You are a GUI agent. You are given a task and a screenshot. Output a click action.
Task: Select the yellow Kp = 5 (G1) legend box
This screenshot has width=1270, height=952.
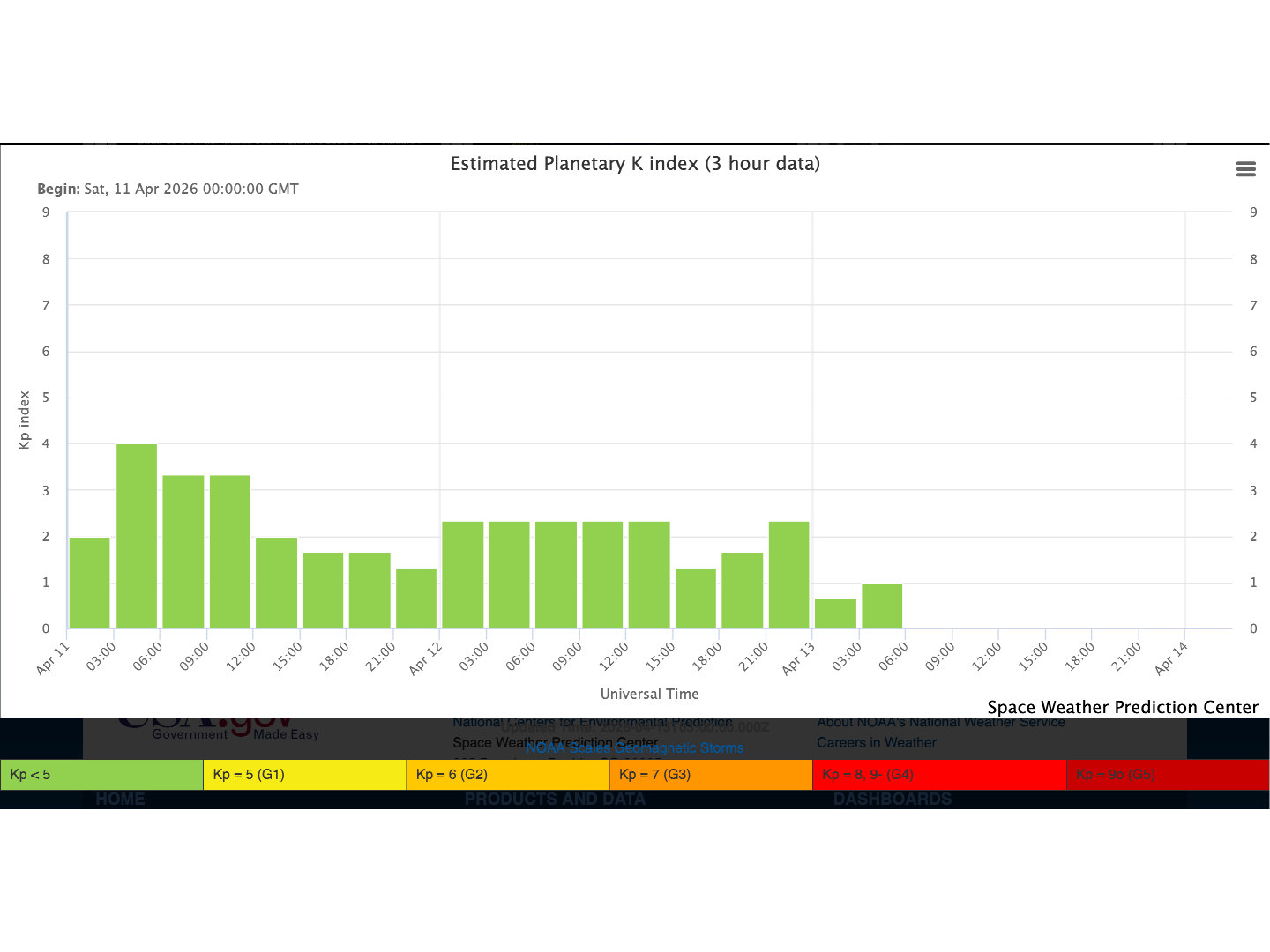click(x=304, y=775)
